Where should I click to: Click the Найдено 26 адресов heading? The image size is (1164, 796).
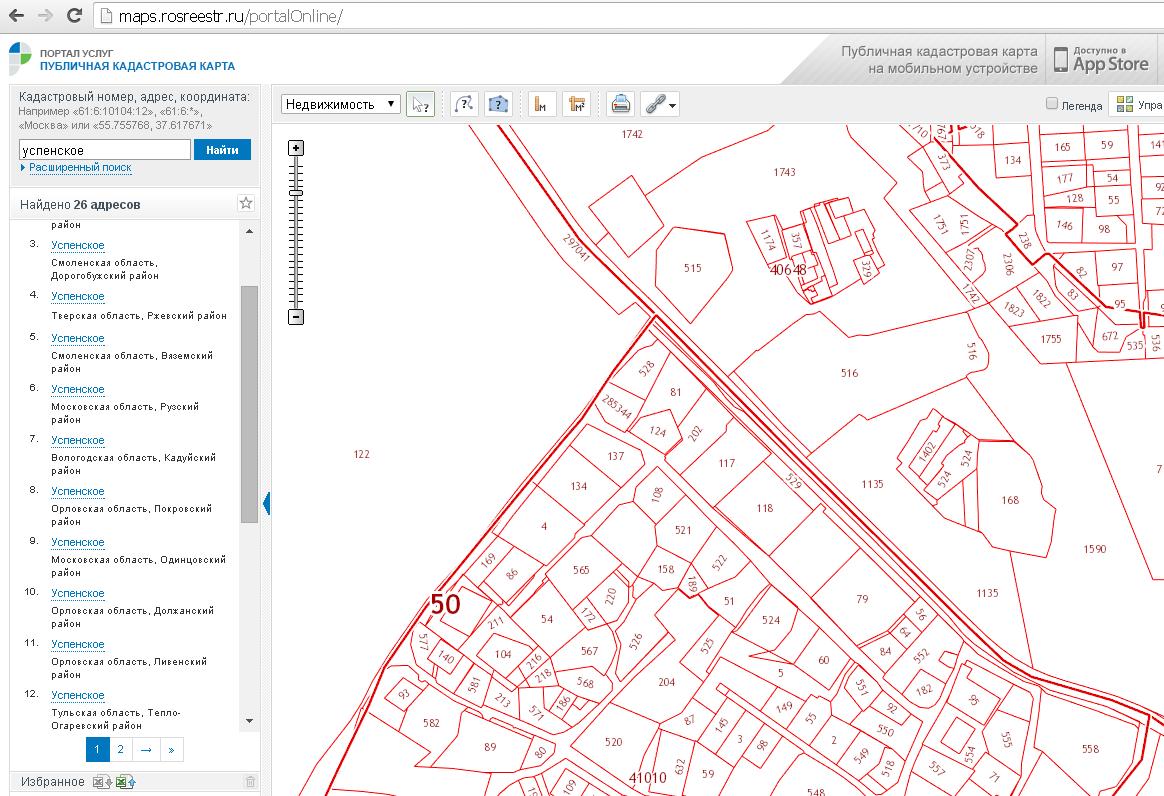click(x=80, y=205)
